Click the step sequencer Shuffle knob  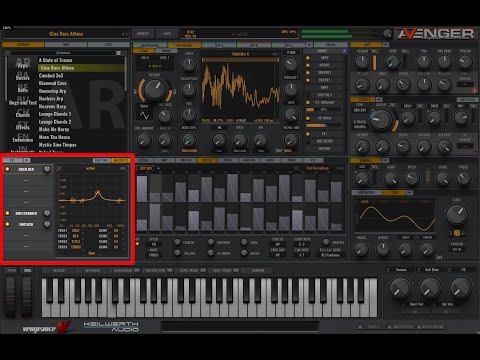click(x=326, y=242)
